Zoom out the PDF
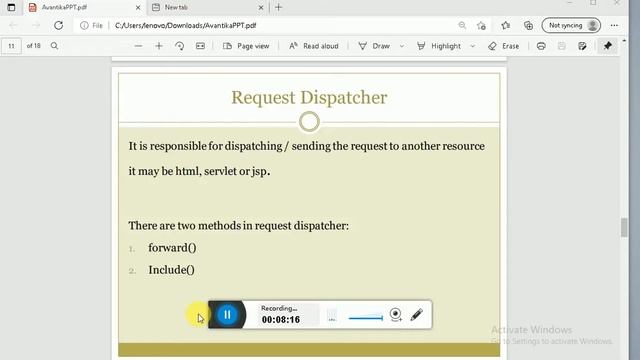Viewport: 640px width, 360px height. point(138,46)
